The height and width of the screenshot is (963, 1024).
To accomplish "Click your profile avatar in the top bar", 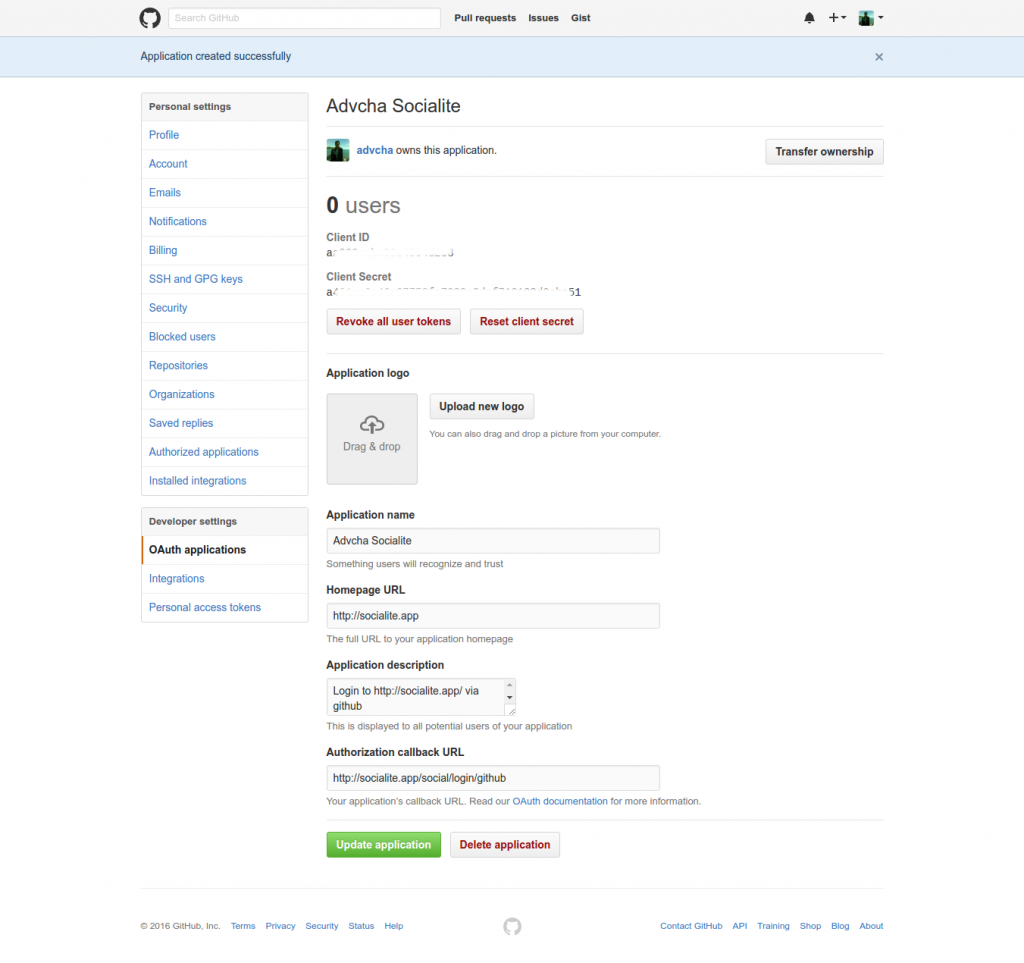I will pyautogui.click(x=865, y=17).
